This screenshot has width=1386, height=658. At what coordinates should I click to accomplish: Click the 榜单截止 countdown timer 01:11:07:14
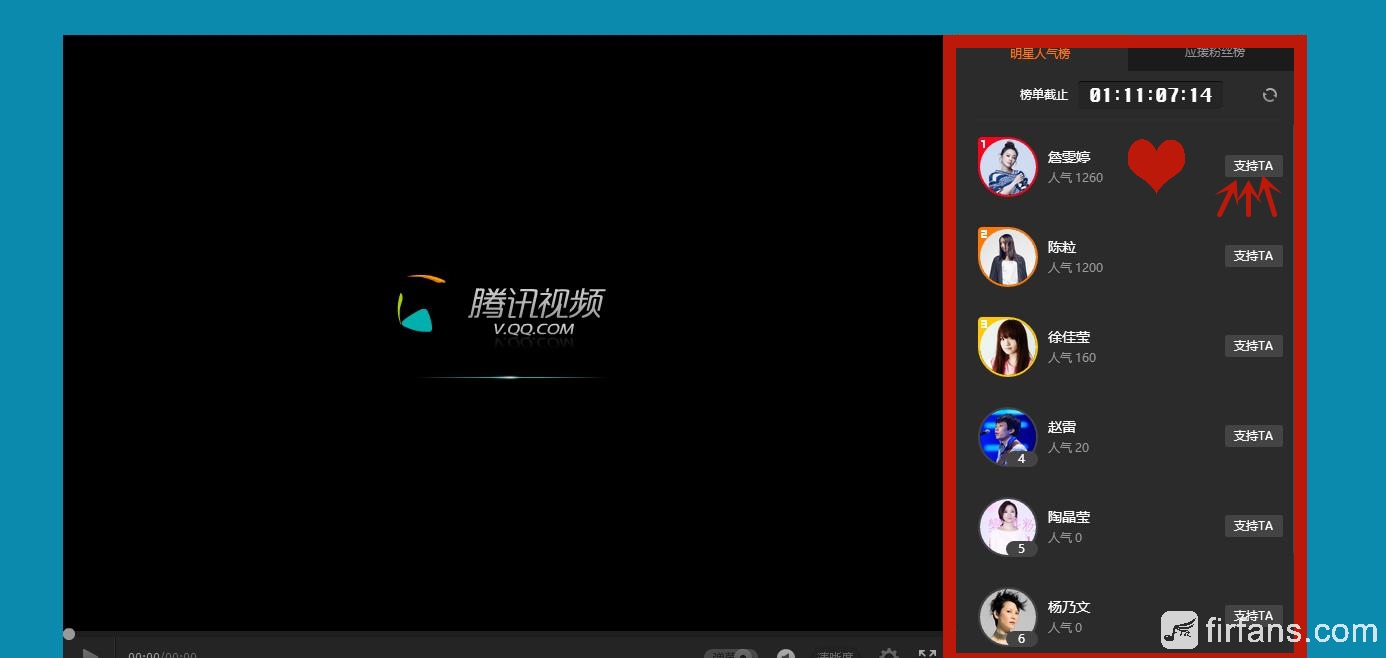(1151, 95)
